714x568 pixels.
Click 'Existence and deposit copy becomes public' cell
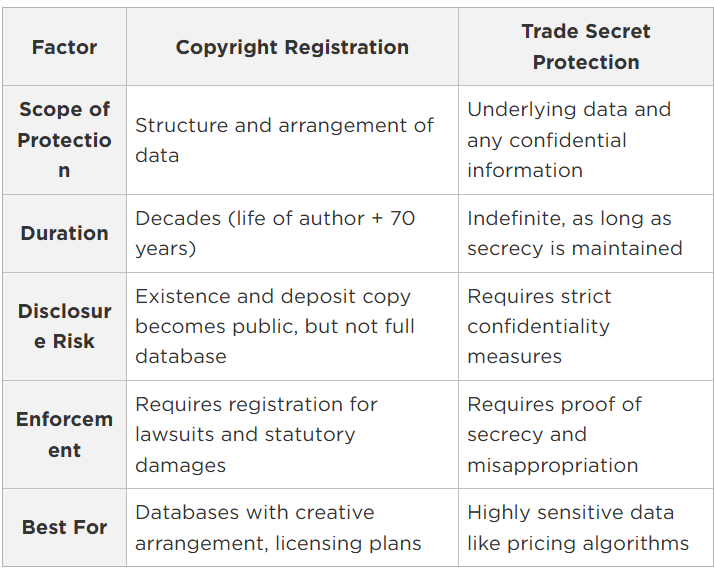275,326
